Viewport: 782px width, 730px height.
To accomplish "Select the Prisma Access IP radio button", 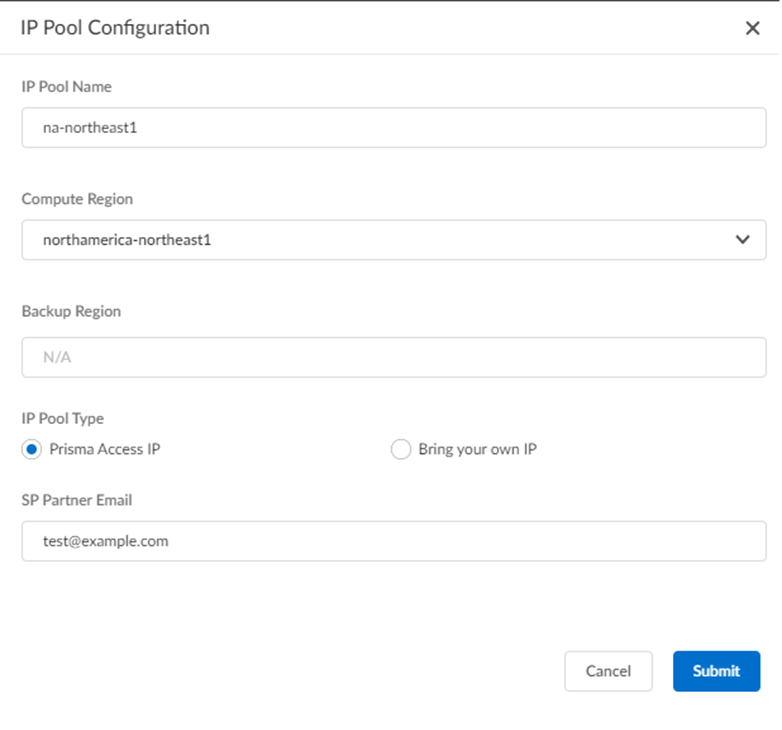I will 32,449.
